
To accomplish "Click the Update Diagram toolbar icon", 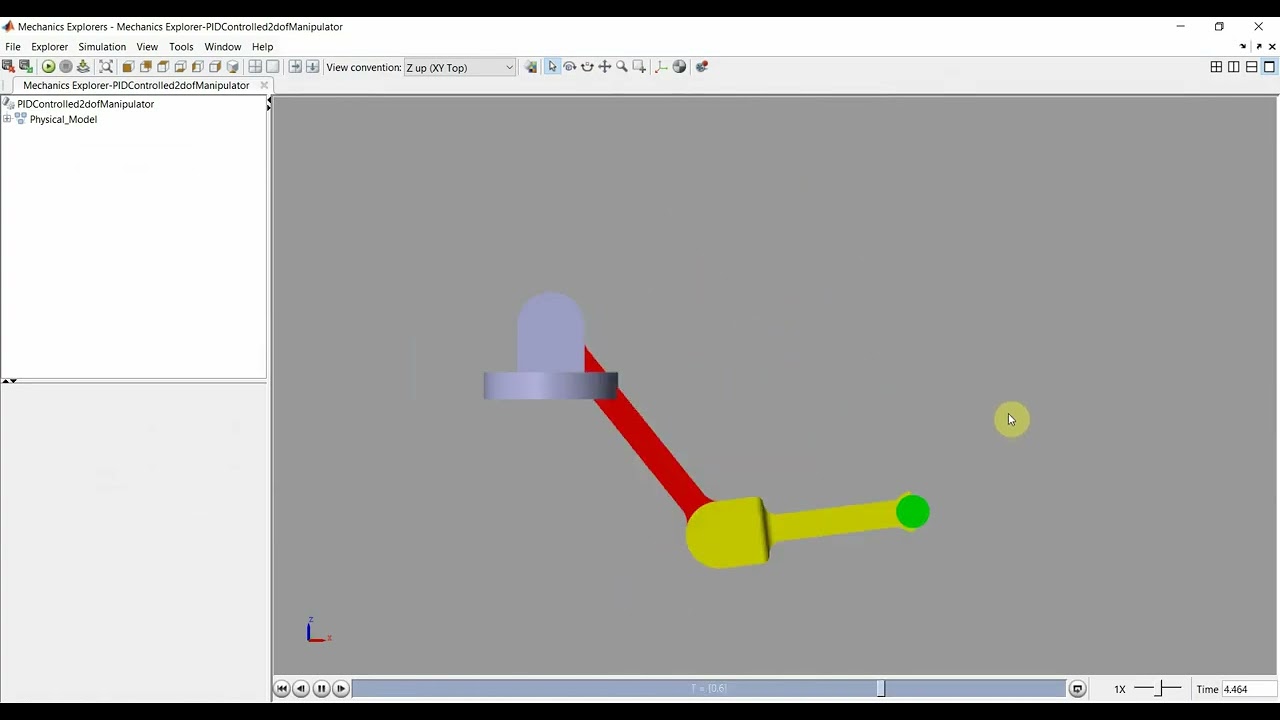I will click(x=83, y=67).
